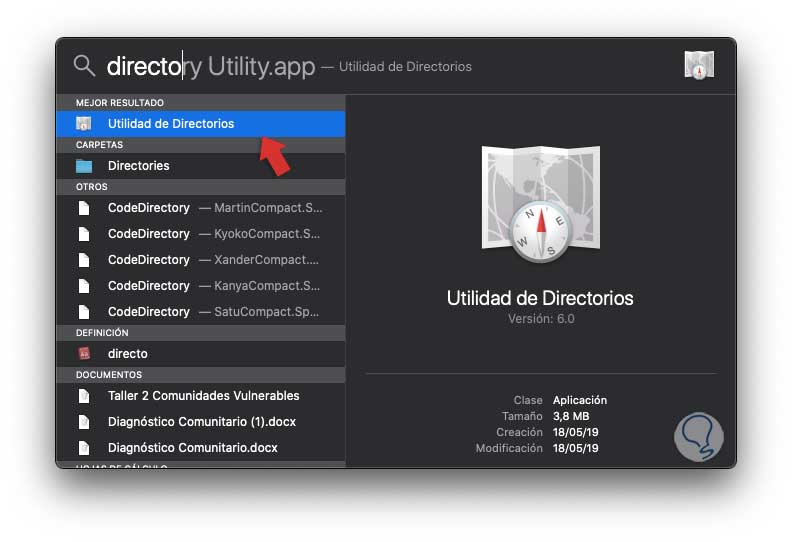Click the Utilidad de Directorios row icon

[x=84, y=124]
